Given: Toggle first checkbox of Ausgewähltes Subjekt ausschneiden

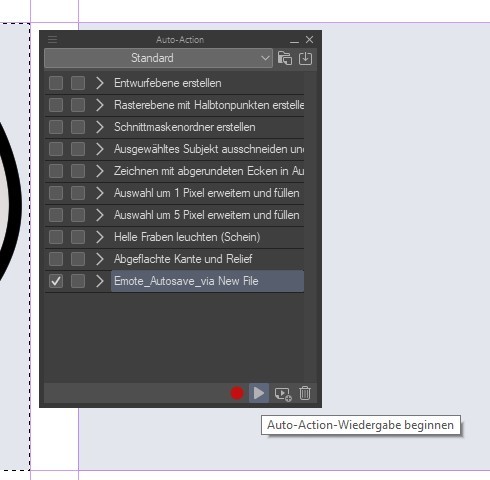Looking at the screenshot, I should (x=56, y=149).
